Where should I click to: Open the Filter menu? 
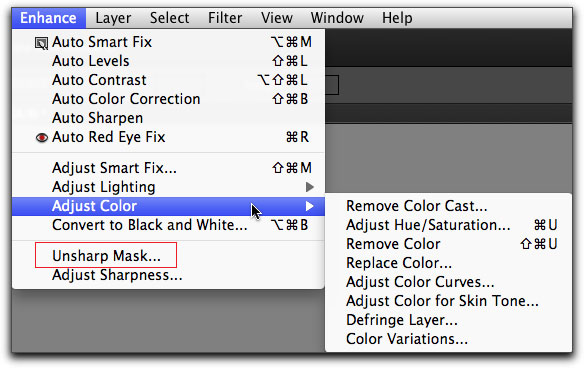tap(225, 18)
